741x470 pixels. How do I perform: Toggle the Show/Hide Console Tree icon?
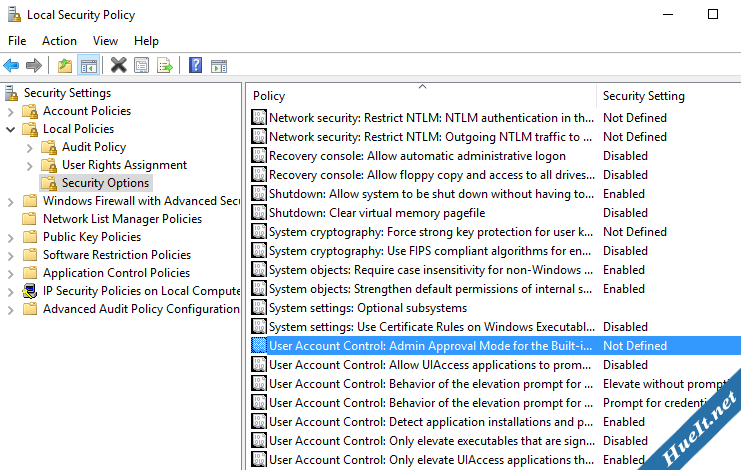89,66
